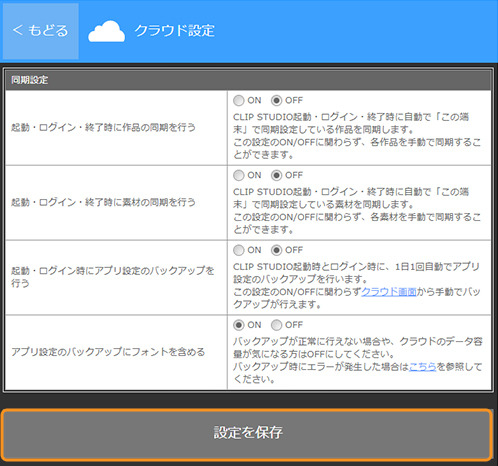Open the クラウド画面 link

[x=389, y=292]
